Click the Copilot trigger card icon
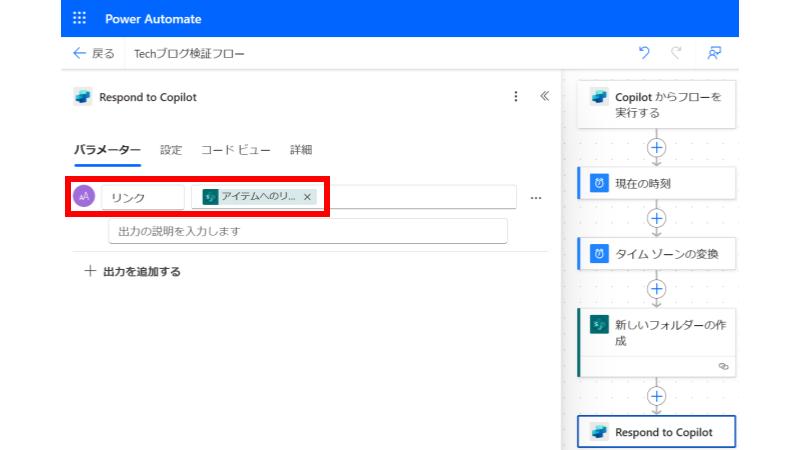The image size is (800, 450). click(x=598, y=96)
